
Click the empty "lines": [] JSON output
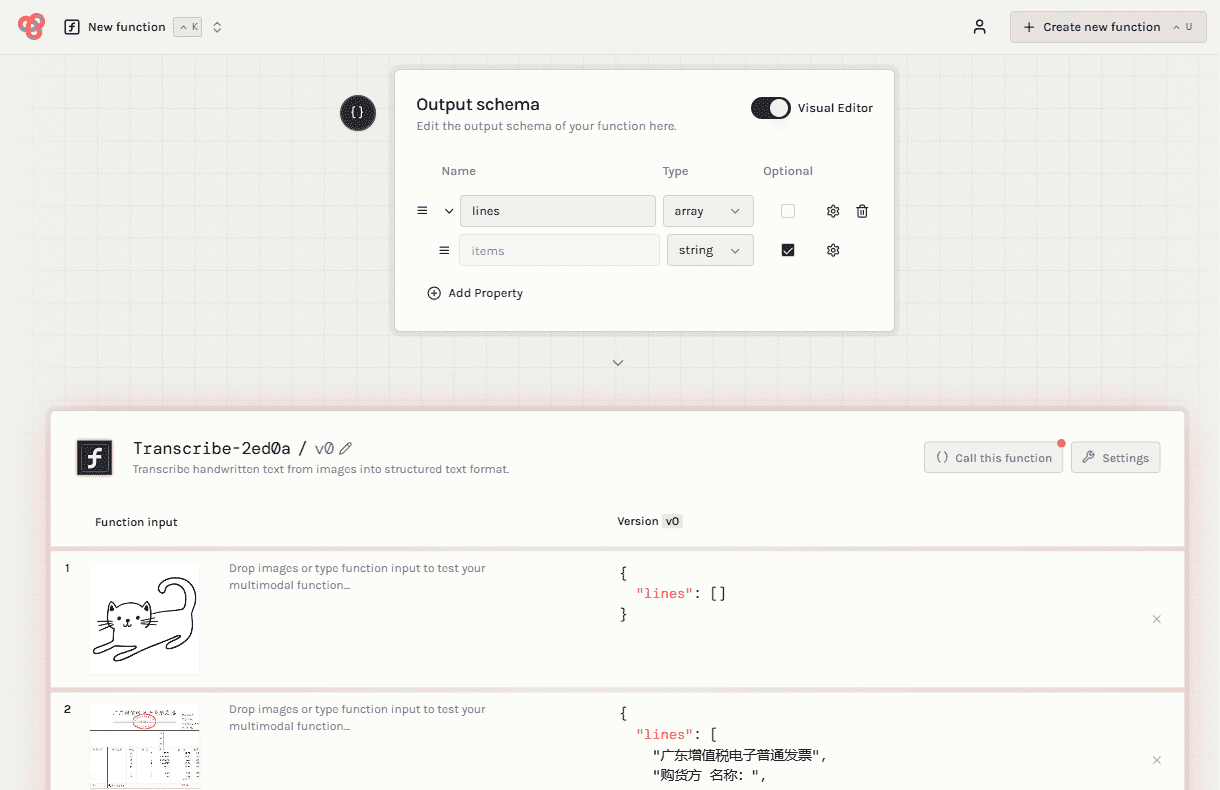coord(680,593)
